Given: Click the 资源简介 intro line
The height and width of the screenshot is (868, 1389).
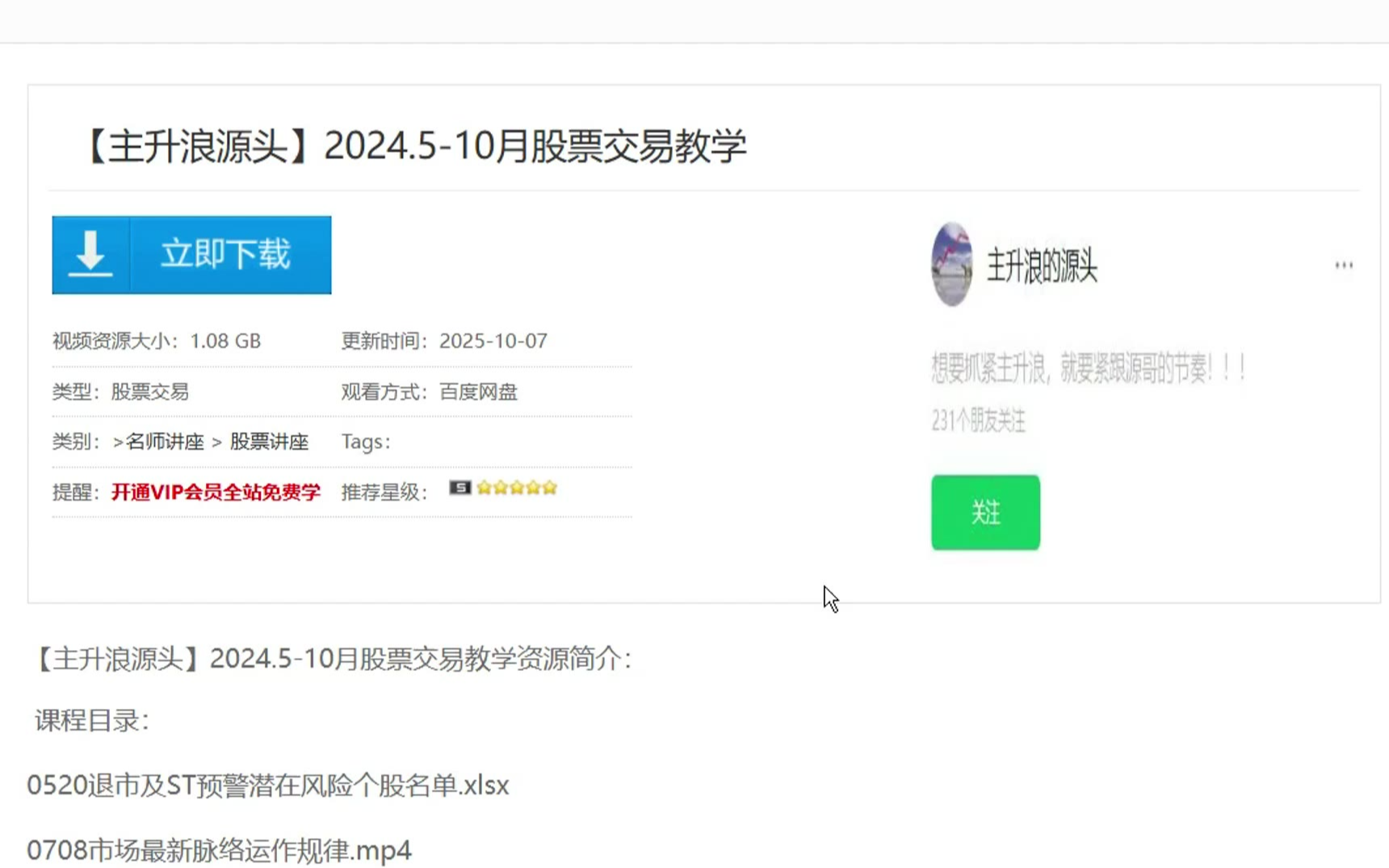Looking at the screenshot, I should [330, 659].
